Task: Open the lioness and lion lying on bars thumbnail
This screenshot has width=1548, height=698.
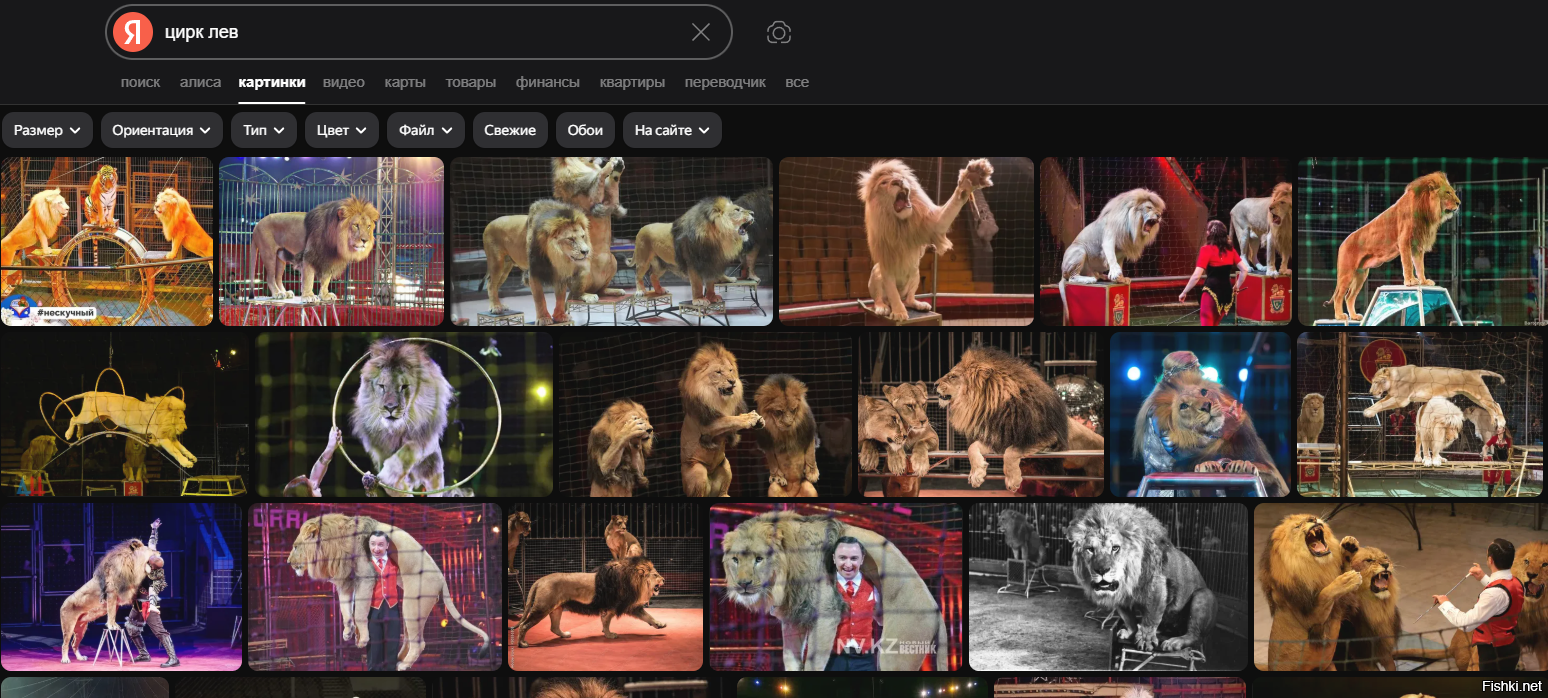Action: click(x=981, y=415)
